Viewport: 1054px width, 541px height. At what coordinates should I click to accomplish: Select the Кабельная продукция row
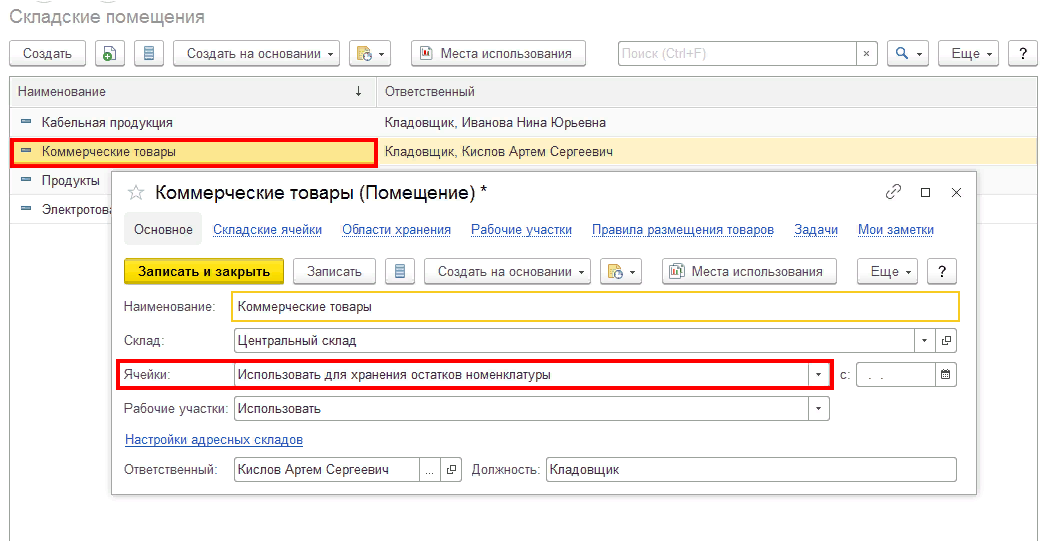pyautogui.click(x=107, y=123)
